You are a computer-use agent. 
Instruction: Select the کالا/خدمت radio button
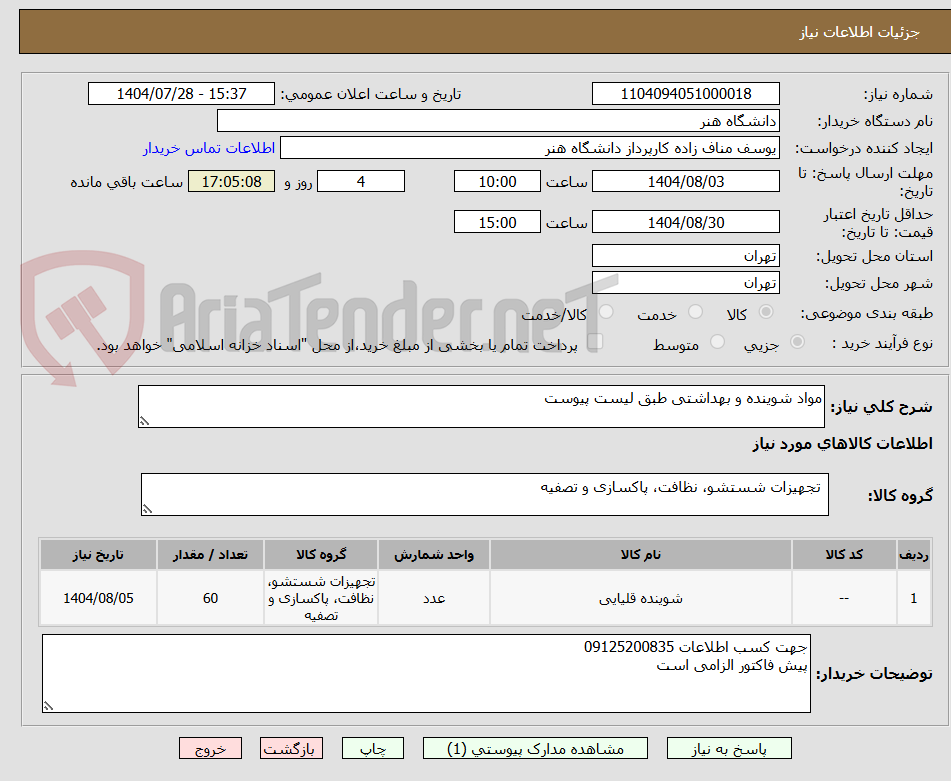(x=606, y=311)
